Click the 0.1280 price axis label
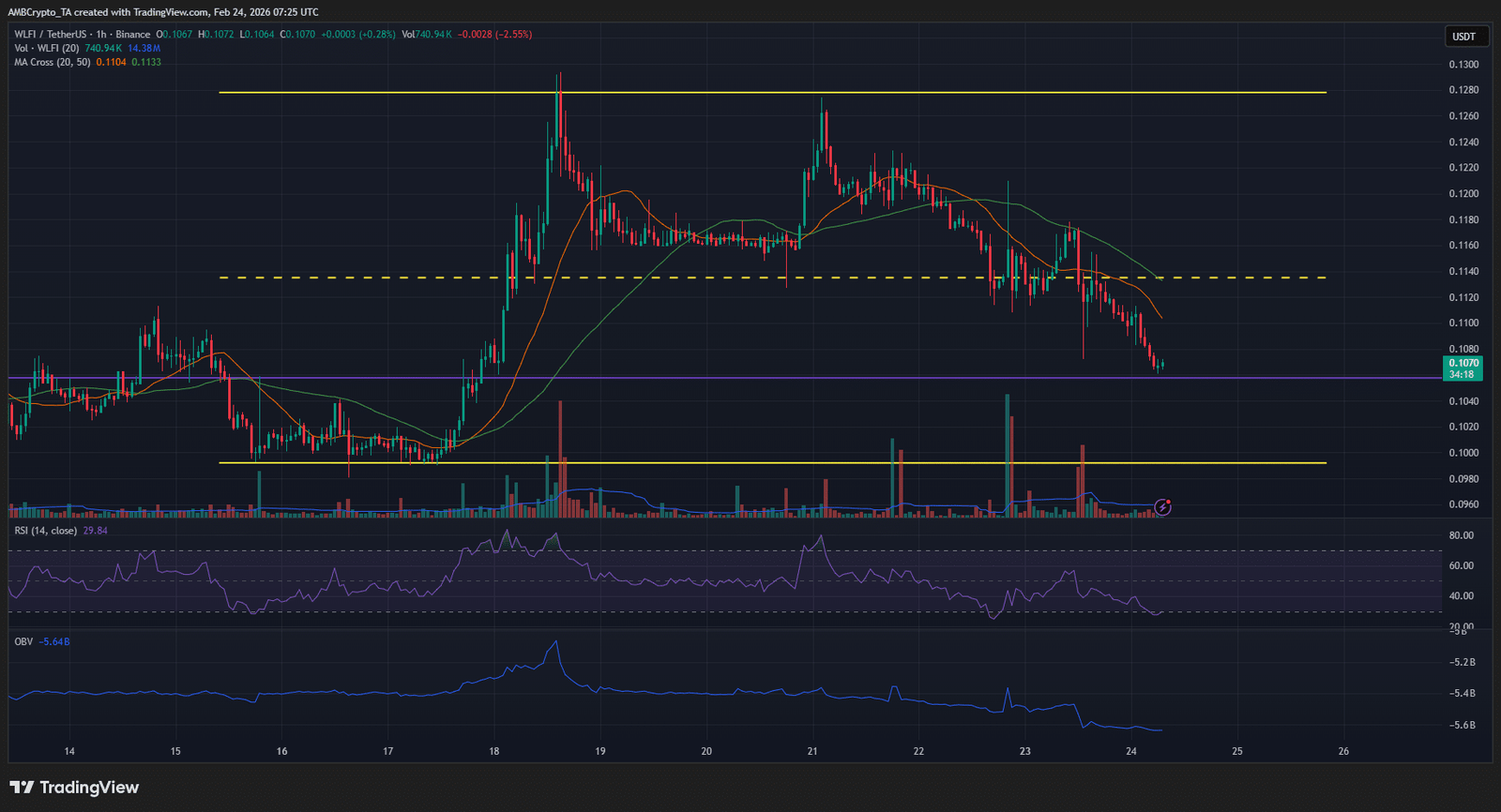Image resolution: width=1501 pixels, height=812 pixels. 1463,90
